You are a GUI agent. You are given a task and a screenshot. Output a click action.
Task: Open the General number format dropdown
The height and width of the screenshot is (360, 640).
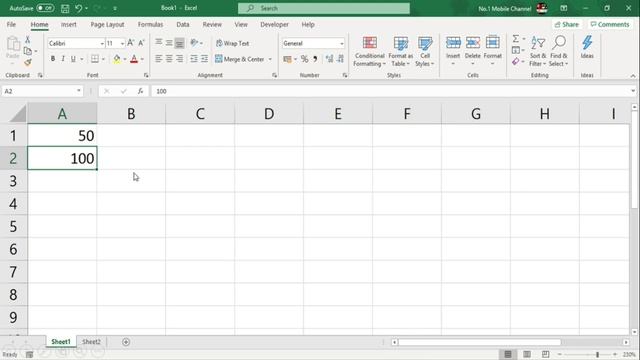[342, 43]
